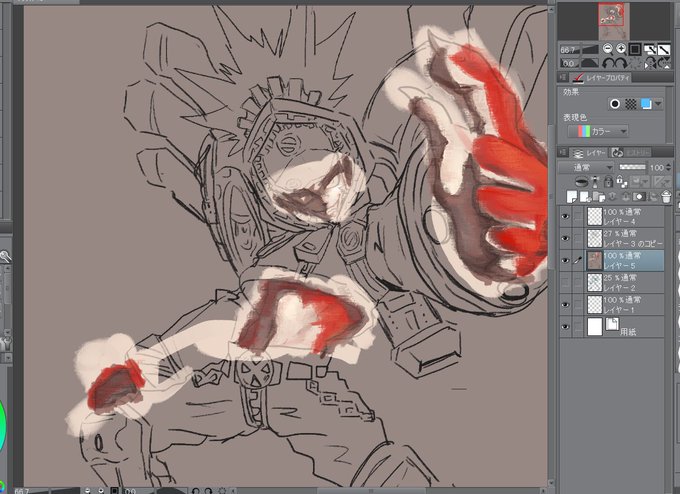The width and height of the screenshot is (680, 494).
Task: Toggle edit target box of レイヤー 1
Action: (x=578, y=304)
